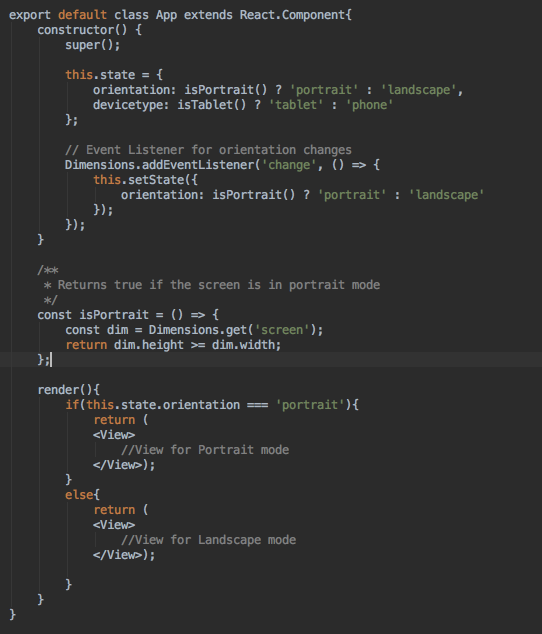The image size is (542, 634).
Task: Click the 'phone' string literal
Action: (x=369, y=105)
